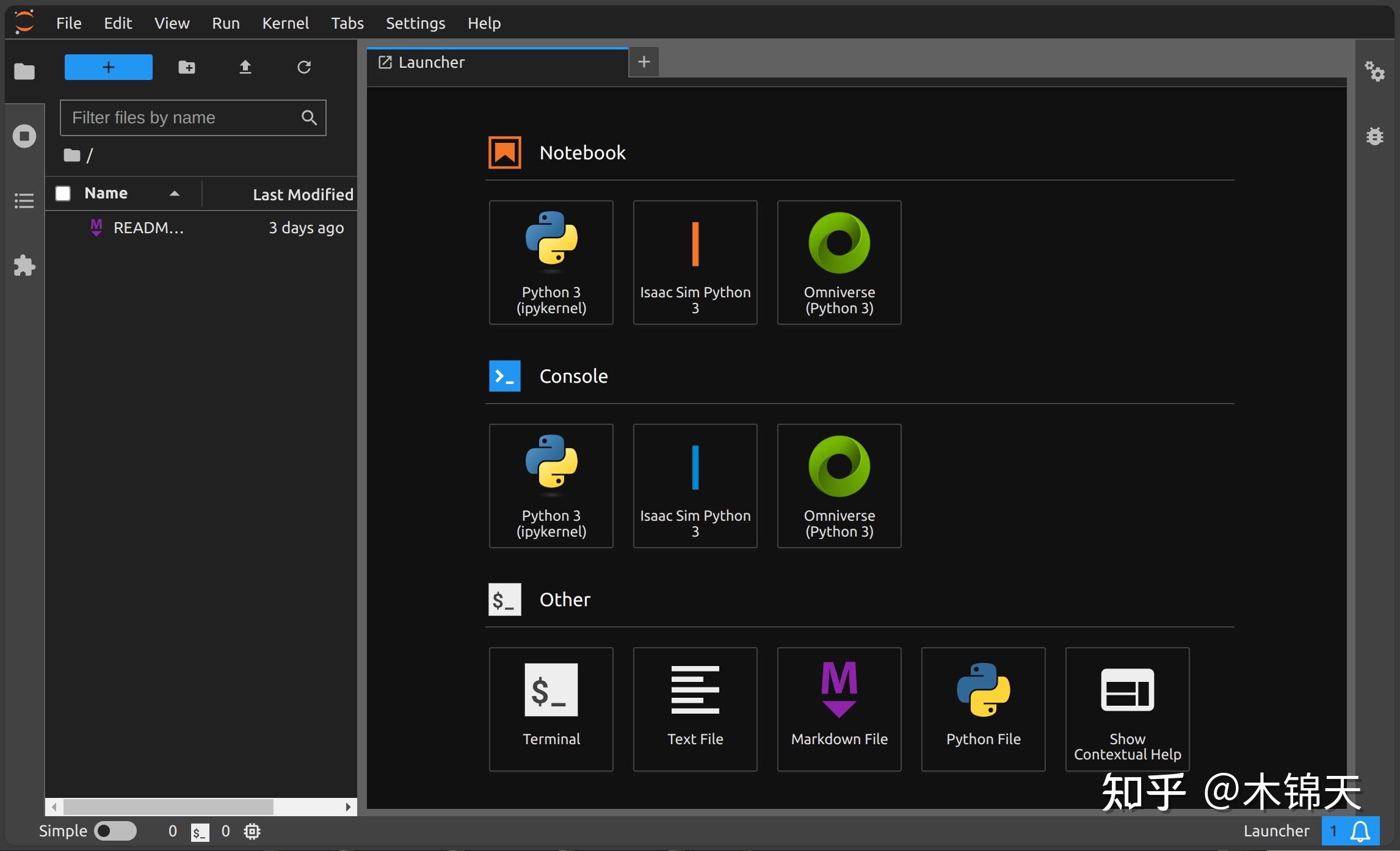Screen dimensions: 1400x851
Task: Check the select-all files checkbox
Action: coord(63,194)
